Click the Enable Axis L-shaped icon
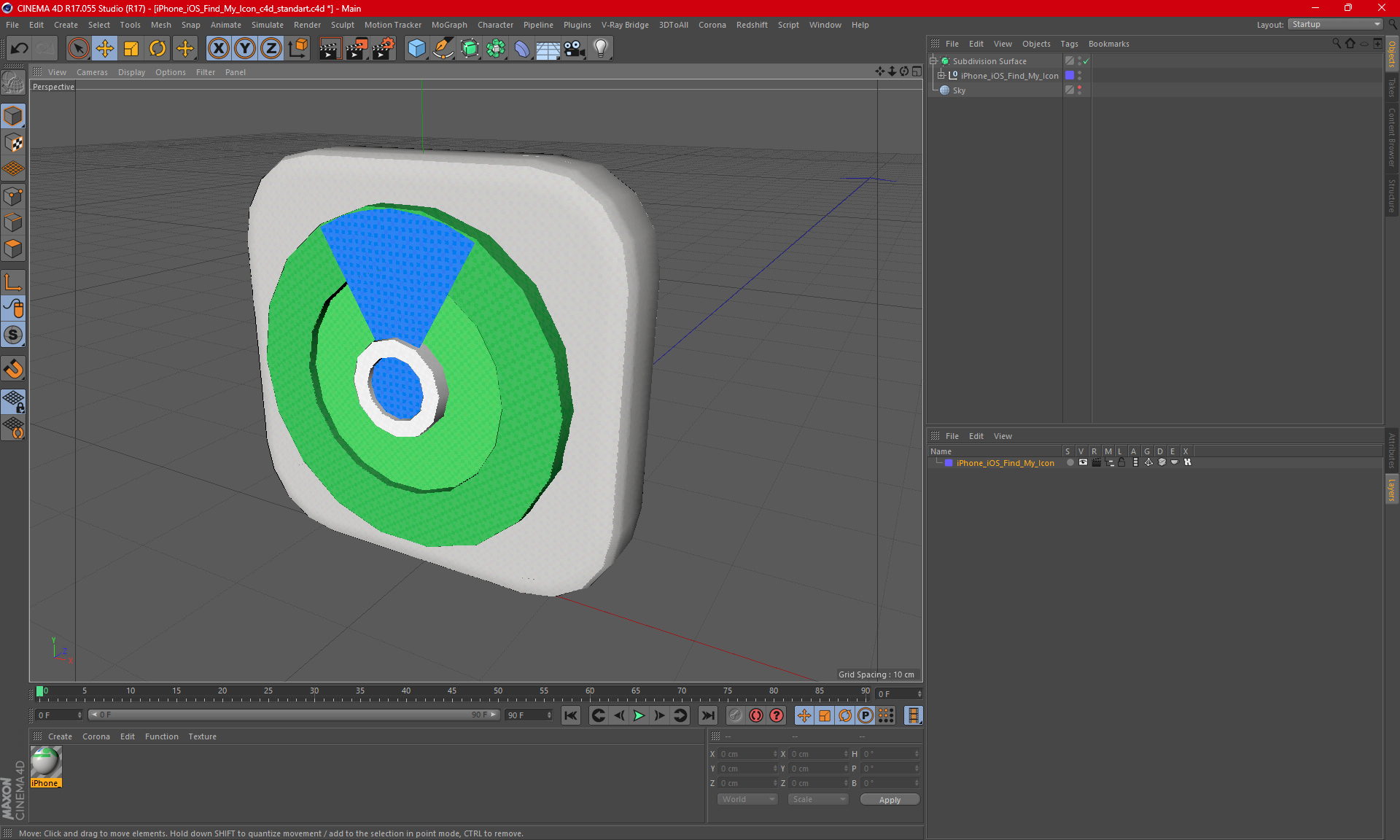The width and height of the screenshot is (1400, 840). click(x=13, y=282)
